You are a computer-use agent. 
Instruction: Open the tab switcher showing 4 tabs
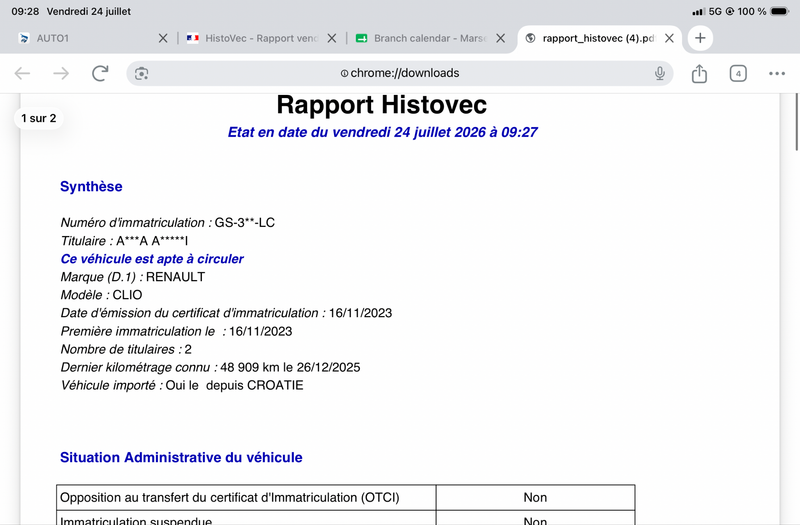738,73
